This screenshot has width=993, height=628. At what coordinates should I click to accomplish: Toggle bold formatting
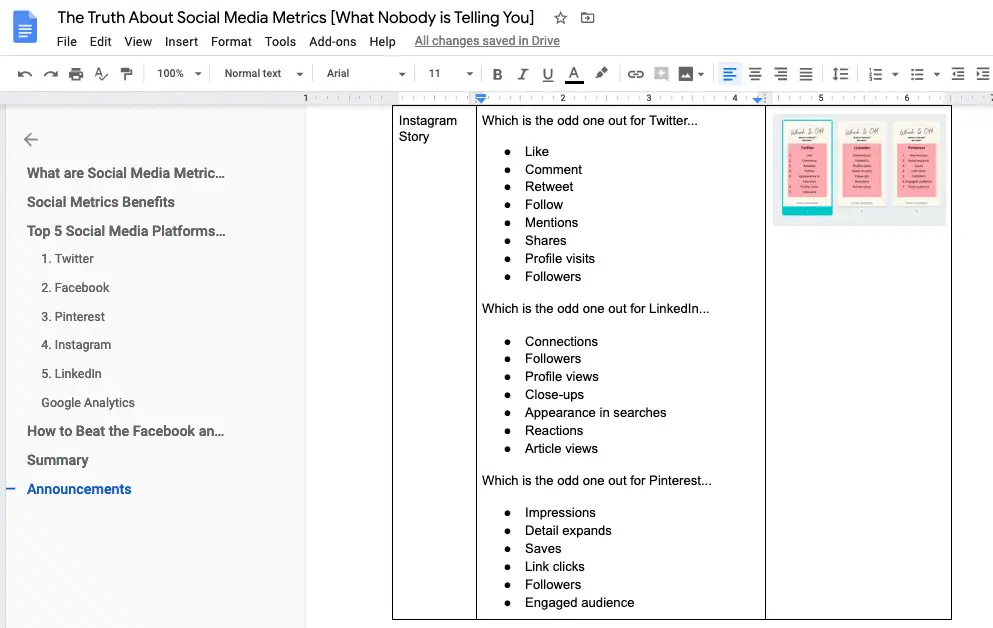click(497, 74)
